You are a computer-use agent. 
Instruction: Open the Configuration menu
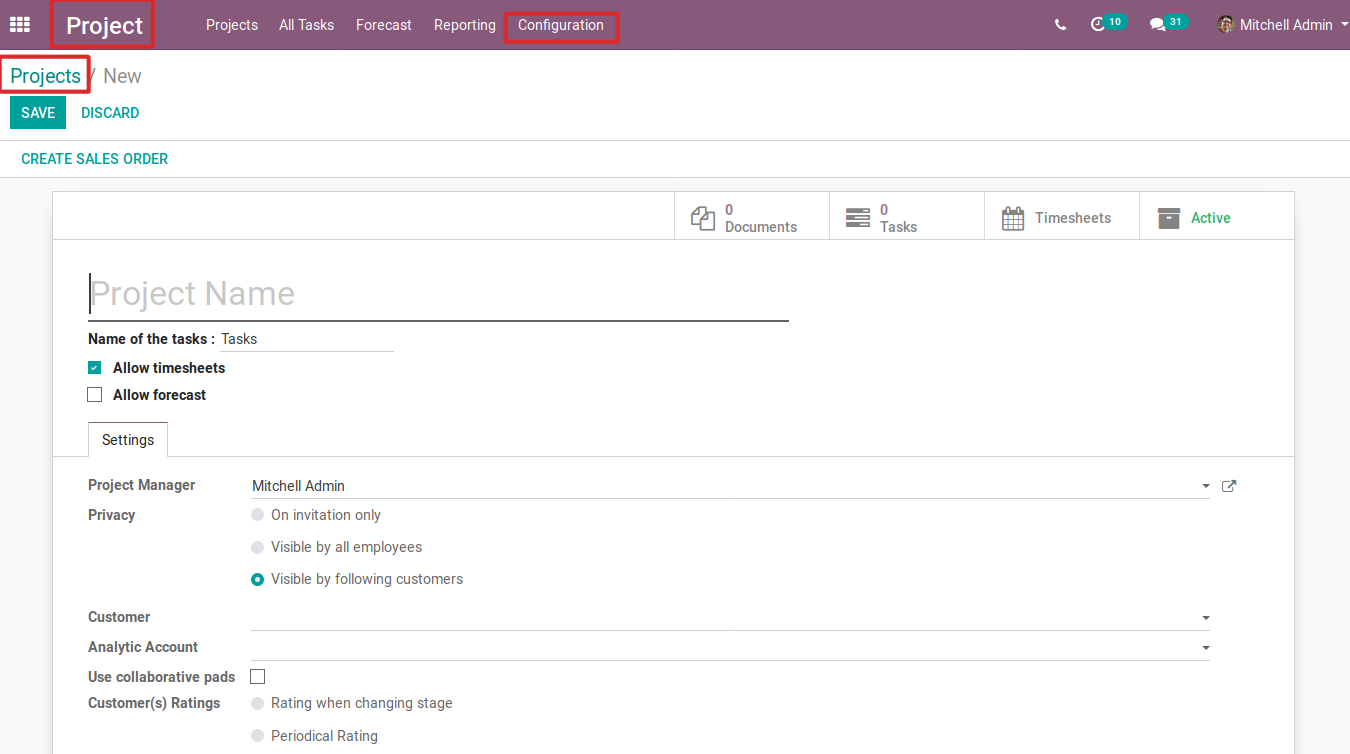[561, 25]
